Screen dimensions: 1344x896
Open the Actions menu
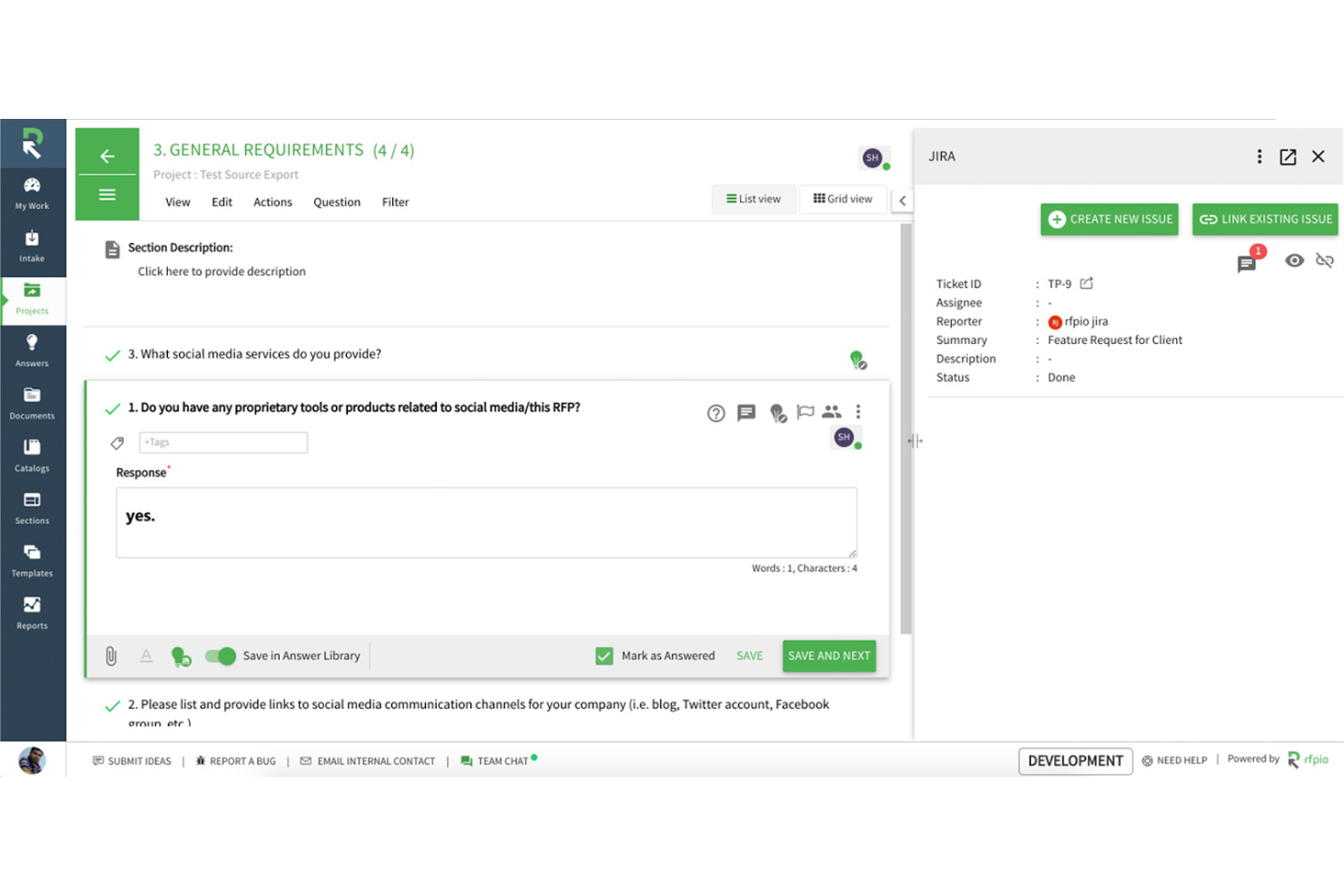tap(272, 202)
